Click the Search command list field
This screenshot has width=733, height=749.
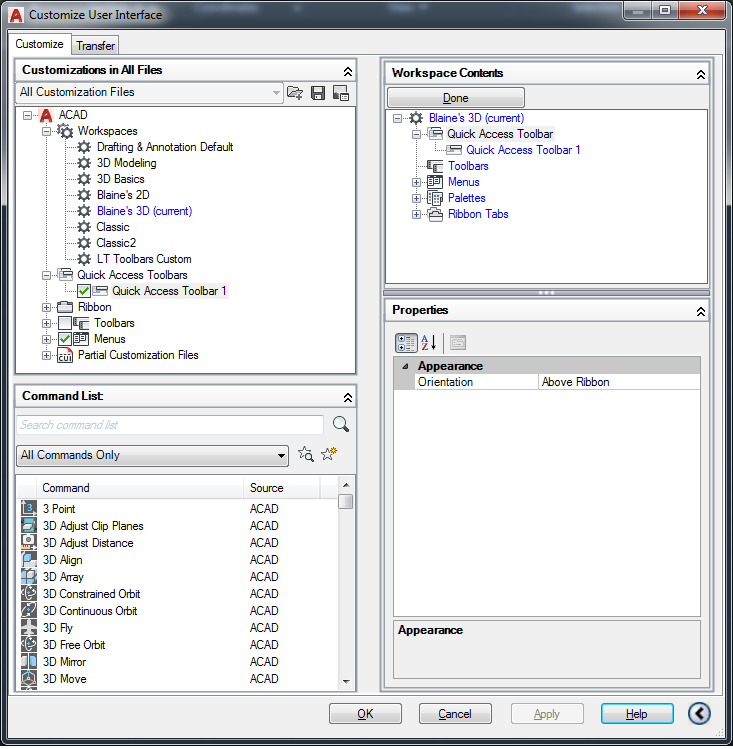click(x=170, y=425)
